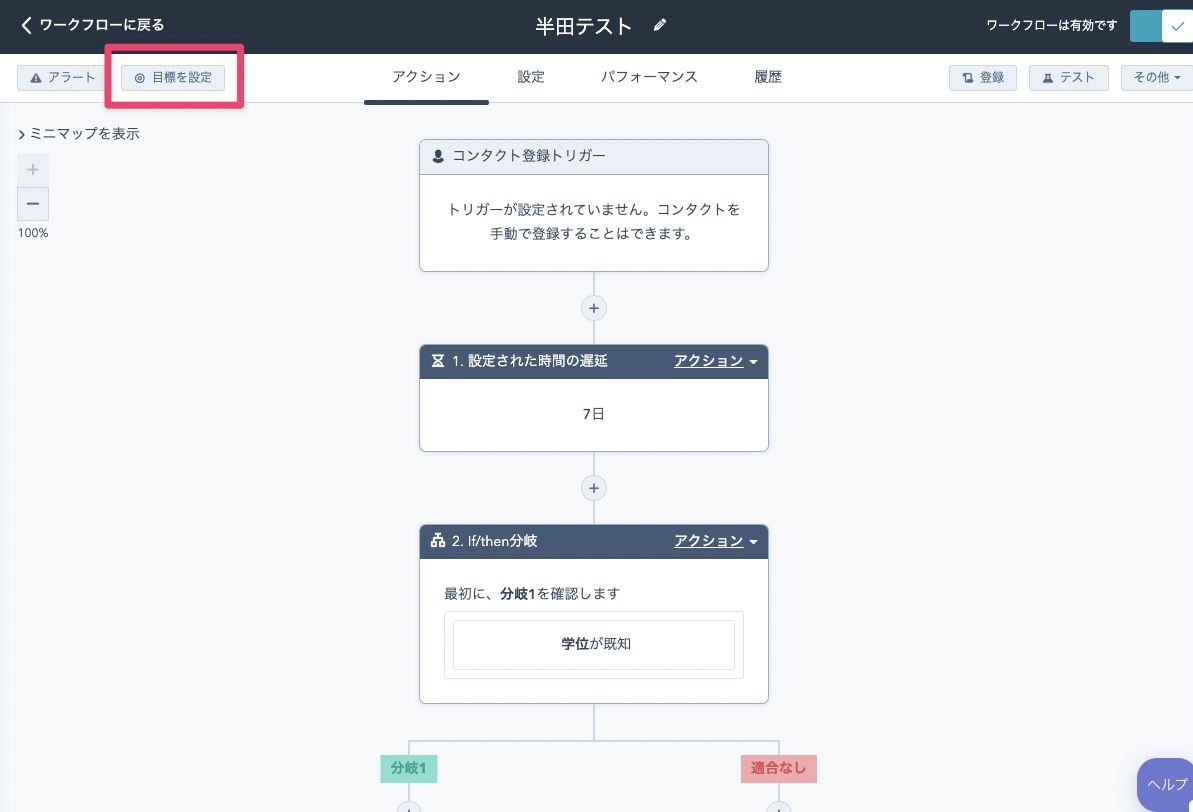Select the 学位が既知 branch condition box
The width and height of the screenshot is (1193, 812).
594,644
